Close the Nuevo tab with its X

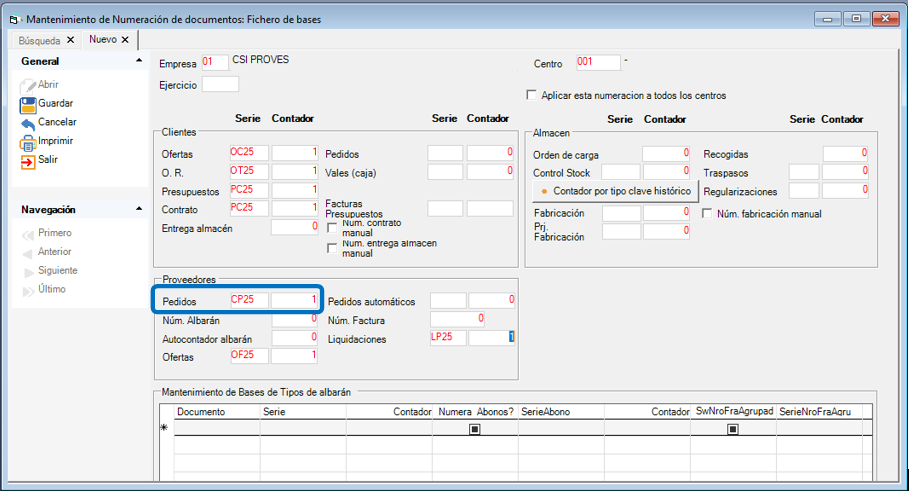coord(125,39)
